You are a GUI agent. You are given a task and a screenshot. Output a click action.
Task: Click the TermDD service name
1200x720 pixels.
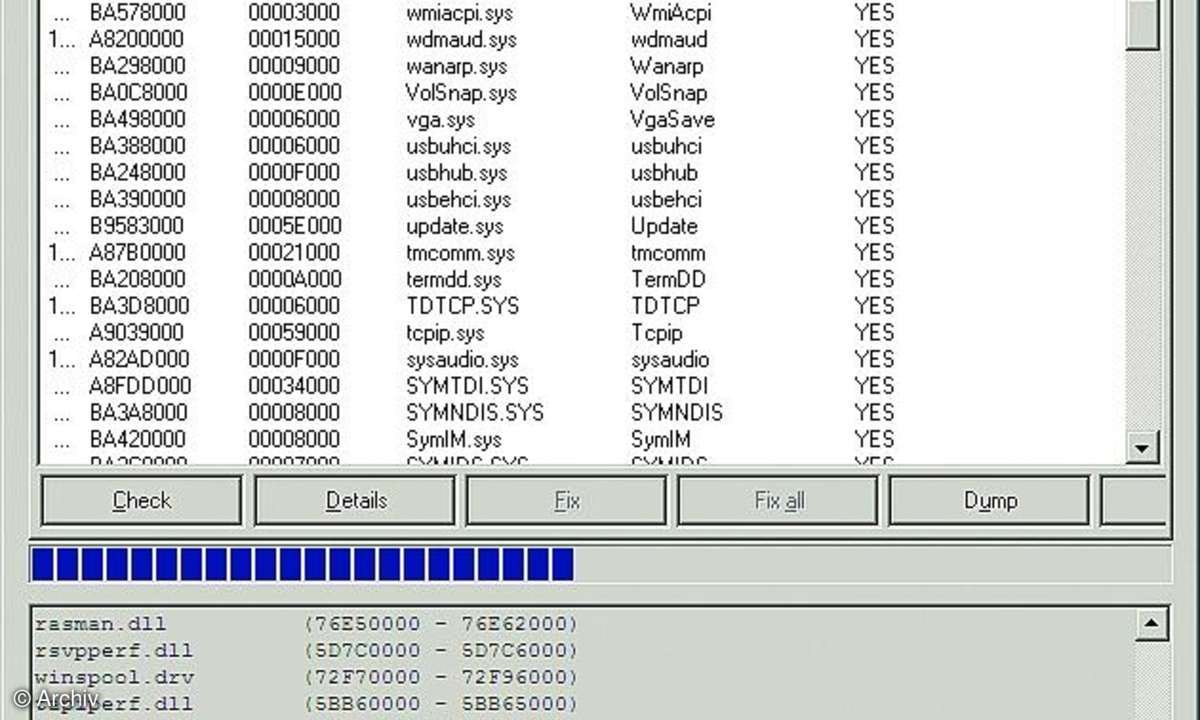point(666,279)
